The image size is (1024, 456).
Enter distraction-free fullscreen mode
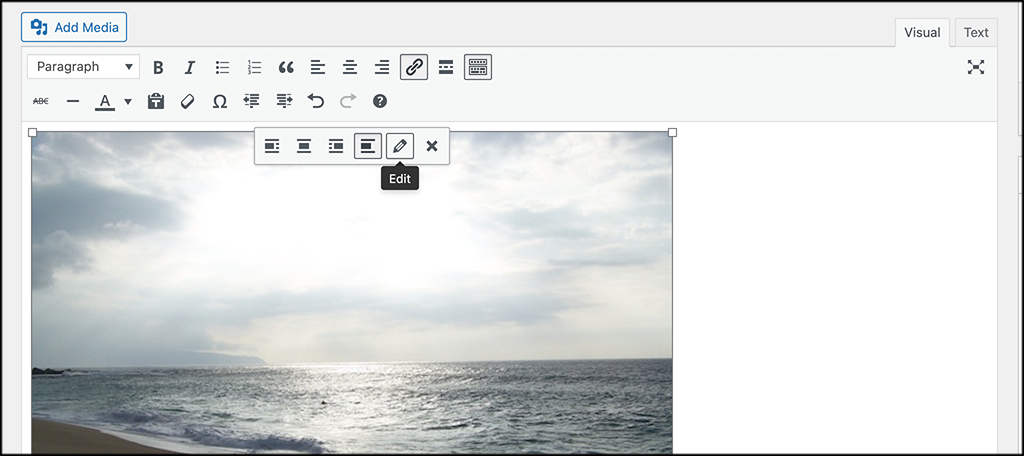click(976, 67)
